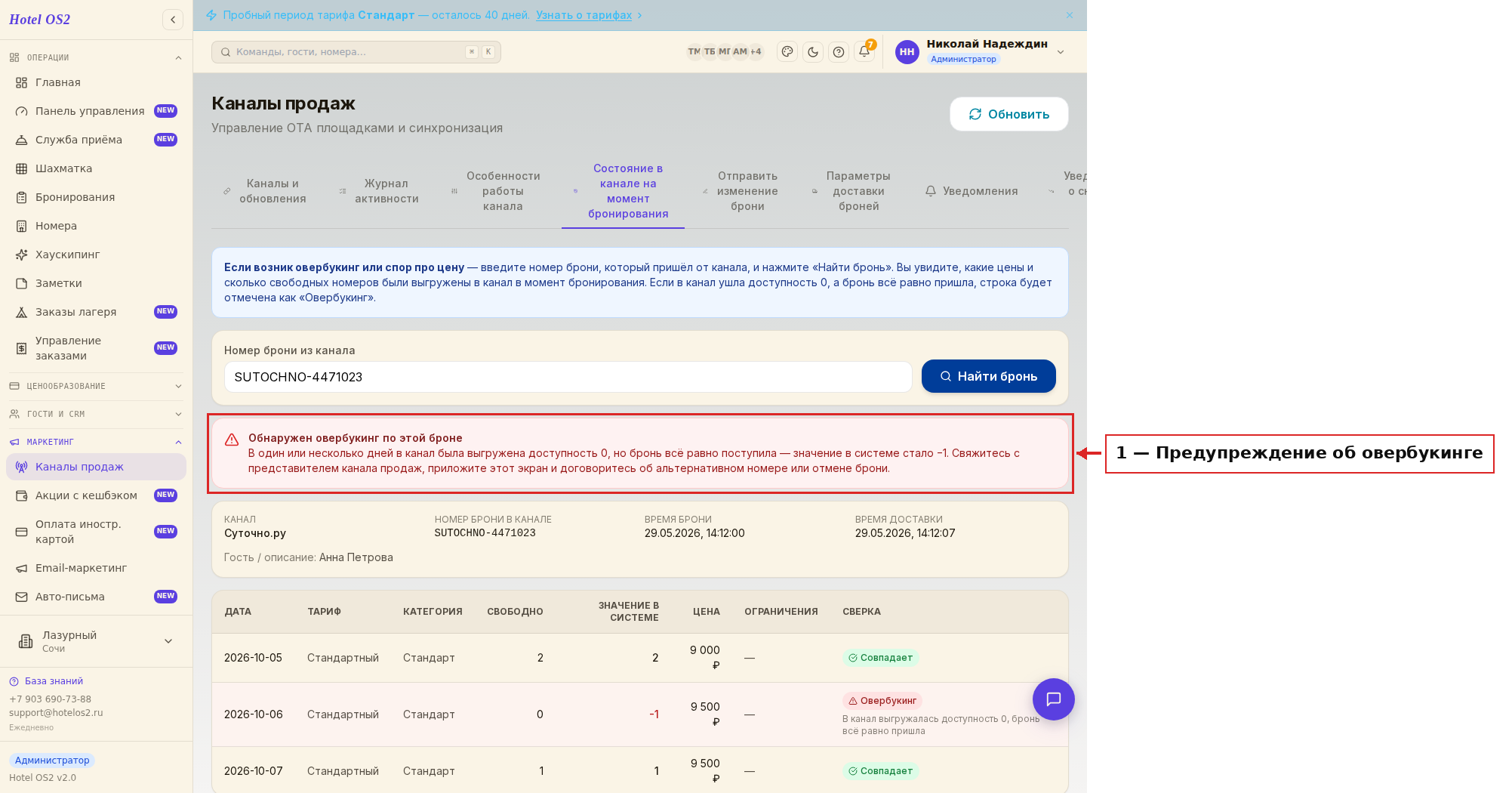Switch to the Каналы и обновления tab
The width and height of the screenshot is (1512, 793).
pyautogui.click(x=264, y=191)
